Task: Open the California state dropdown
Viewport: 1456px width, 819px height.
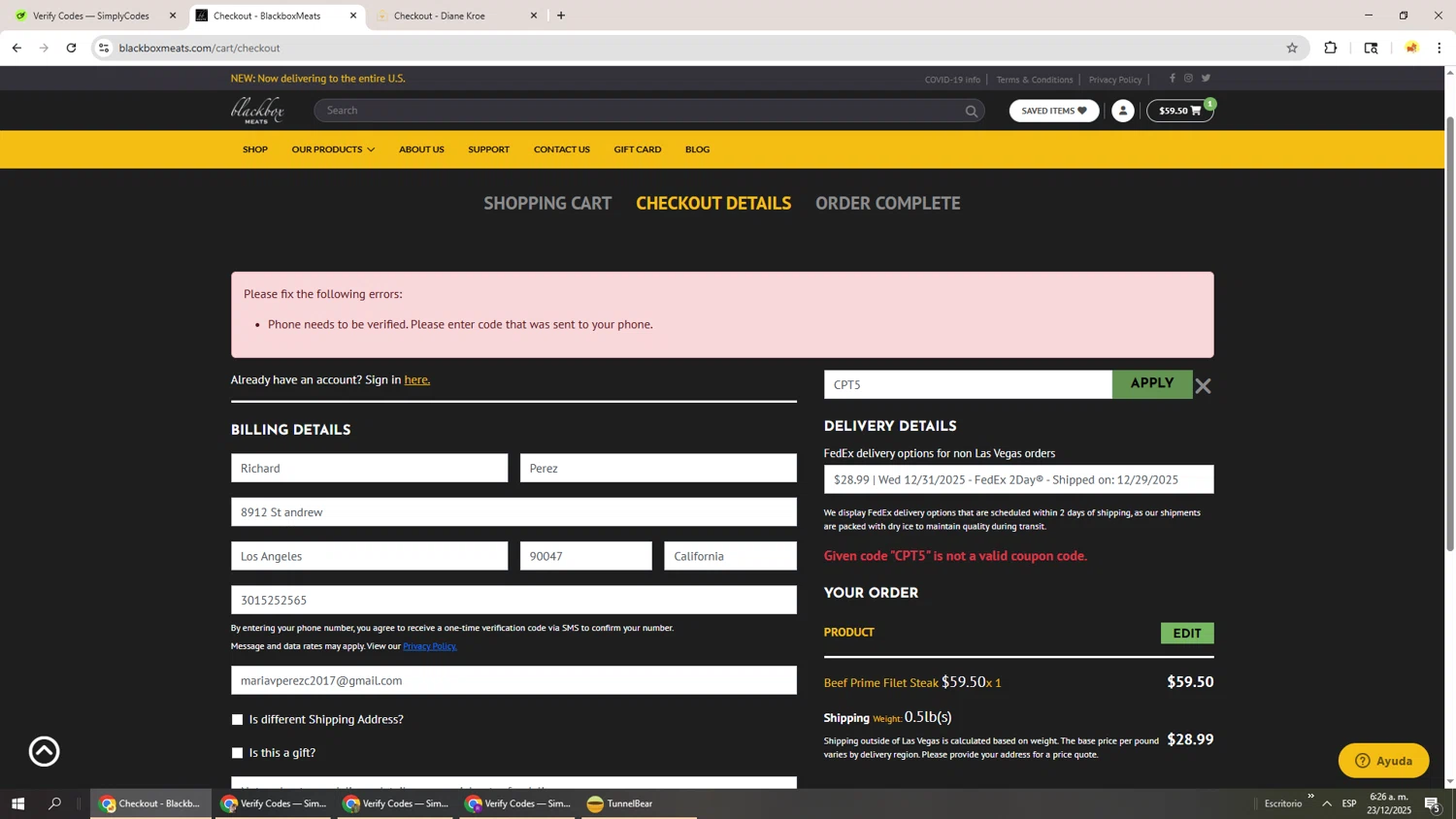Action: [730, 556]
